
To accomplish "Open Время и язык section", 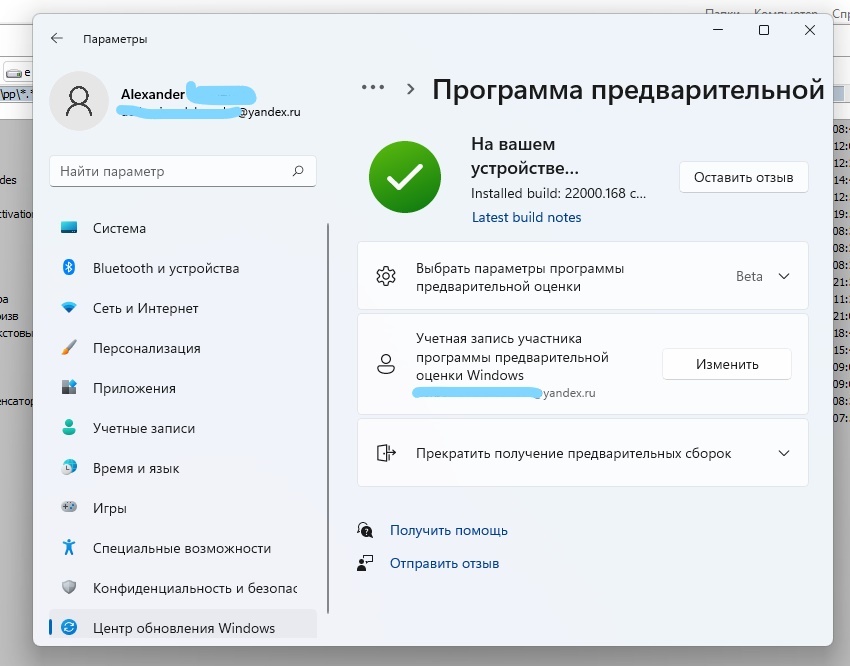I will tap(183, 468).
